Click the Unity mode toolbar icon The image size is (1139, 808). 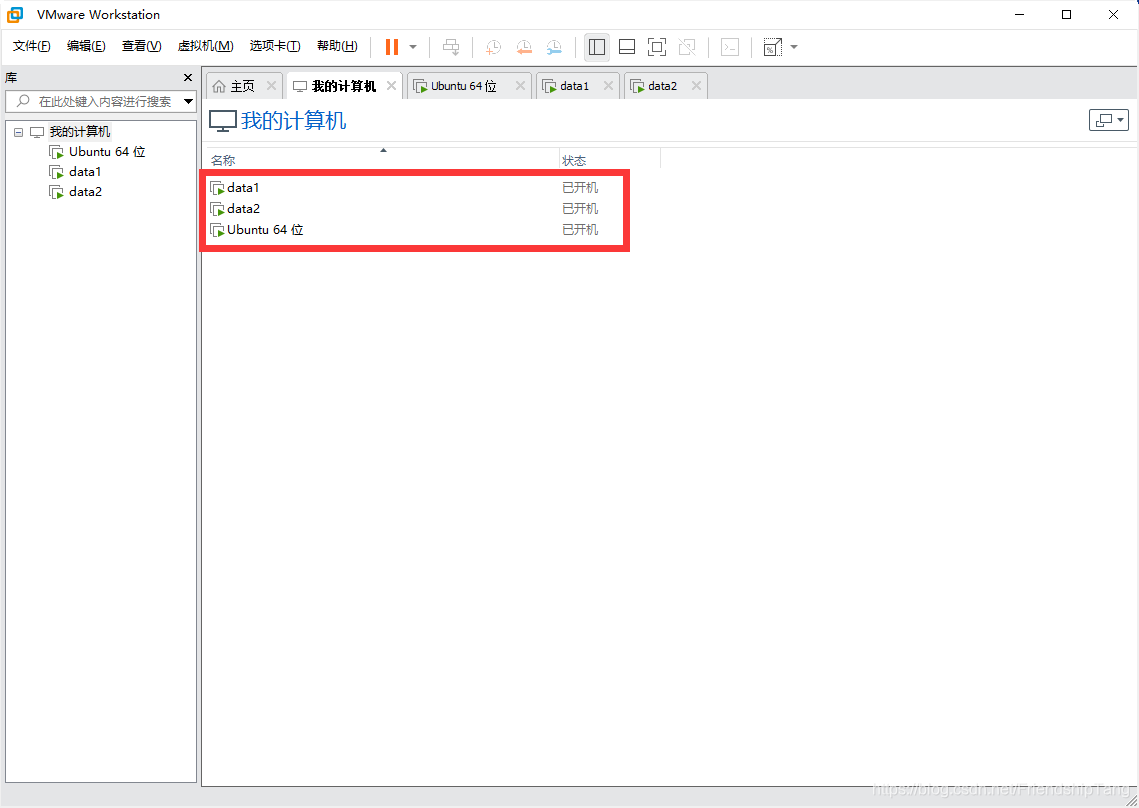tap(686, 47)
